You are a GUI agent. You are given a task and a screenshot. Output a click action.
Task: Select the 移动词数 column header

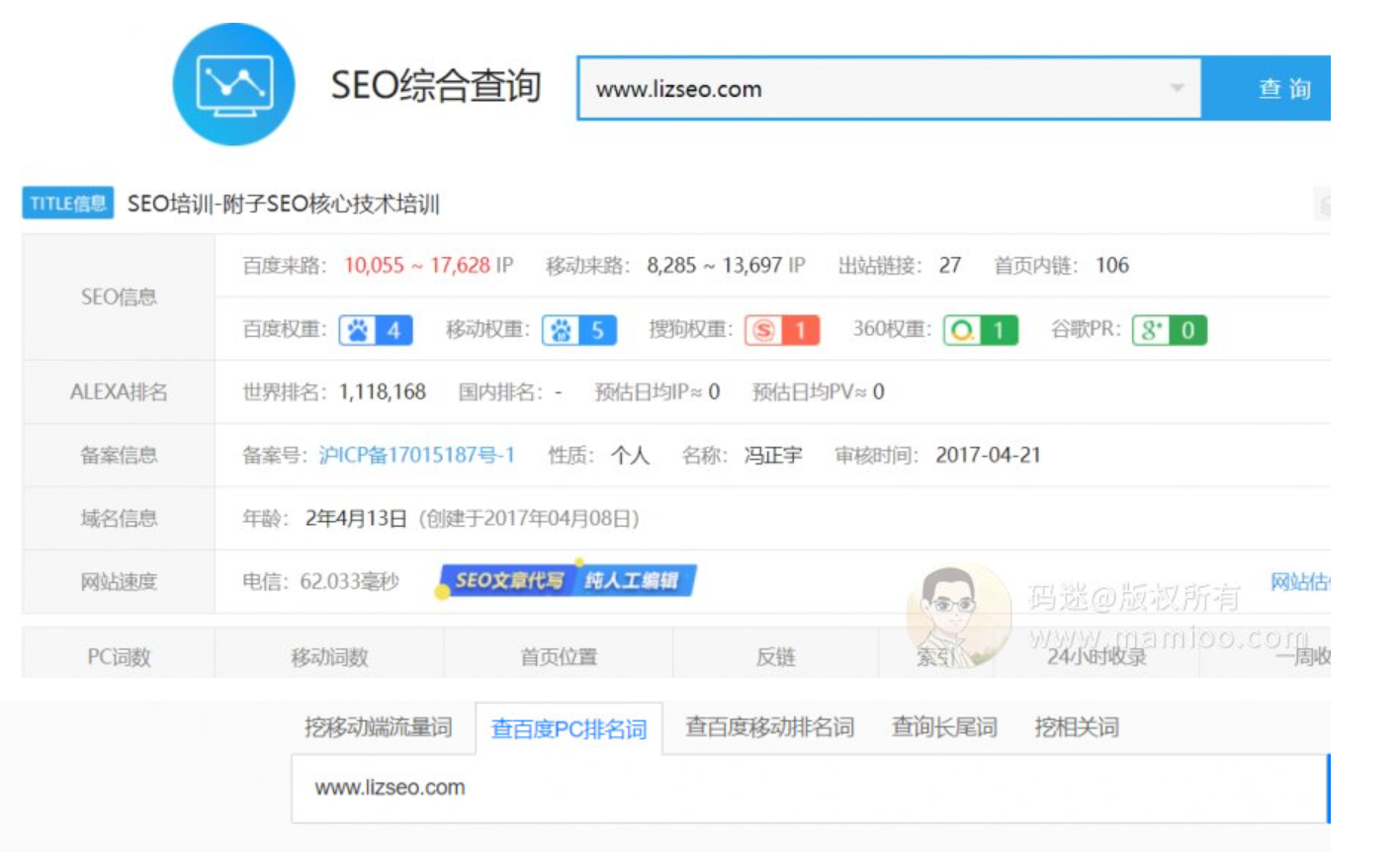click(x=329, y=656)
